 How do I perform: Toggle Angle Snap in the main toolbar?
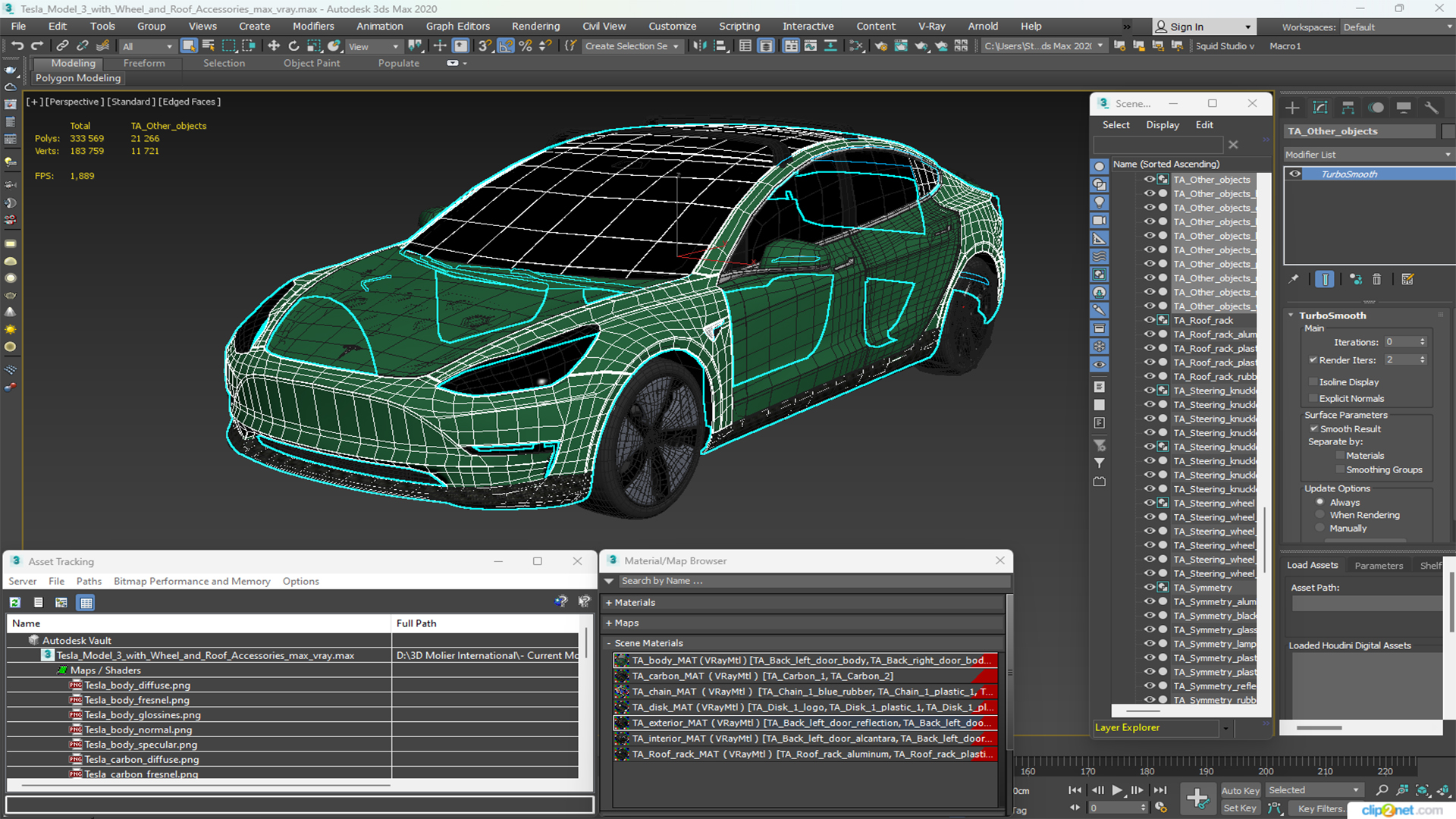click(506, 46)
